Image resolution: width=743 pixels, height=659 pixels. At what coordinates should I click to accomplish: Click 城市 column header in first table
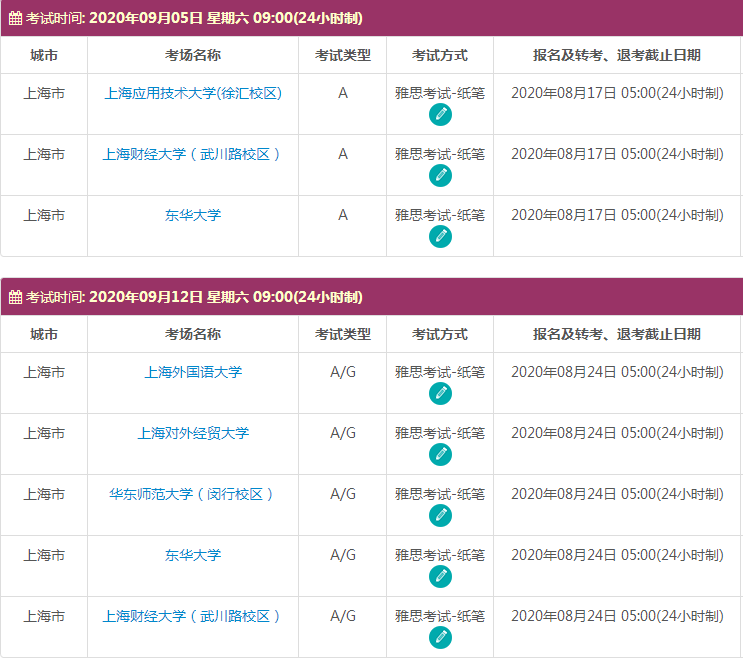44,55
